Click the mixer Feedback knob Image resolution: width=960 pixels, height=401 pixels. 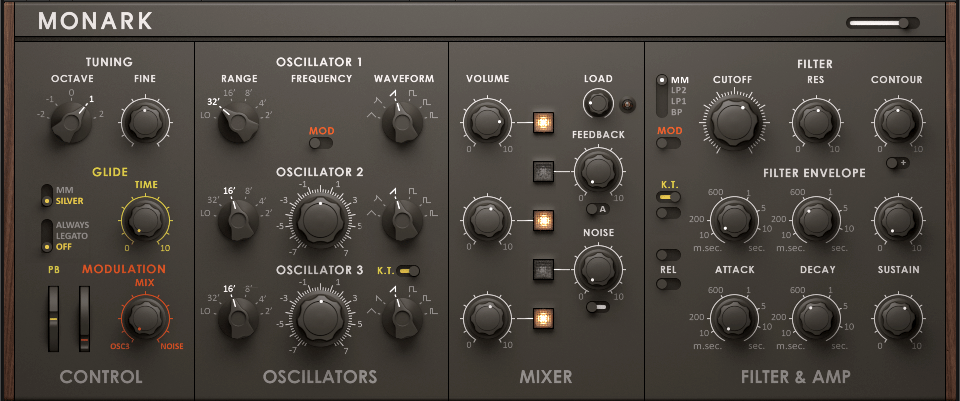[x=598, y=171]
